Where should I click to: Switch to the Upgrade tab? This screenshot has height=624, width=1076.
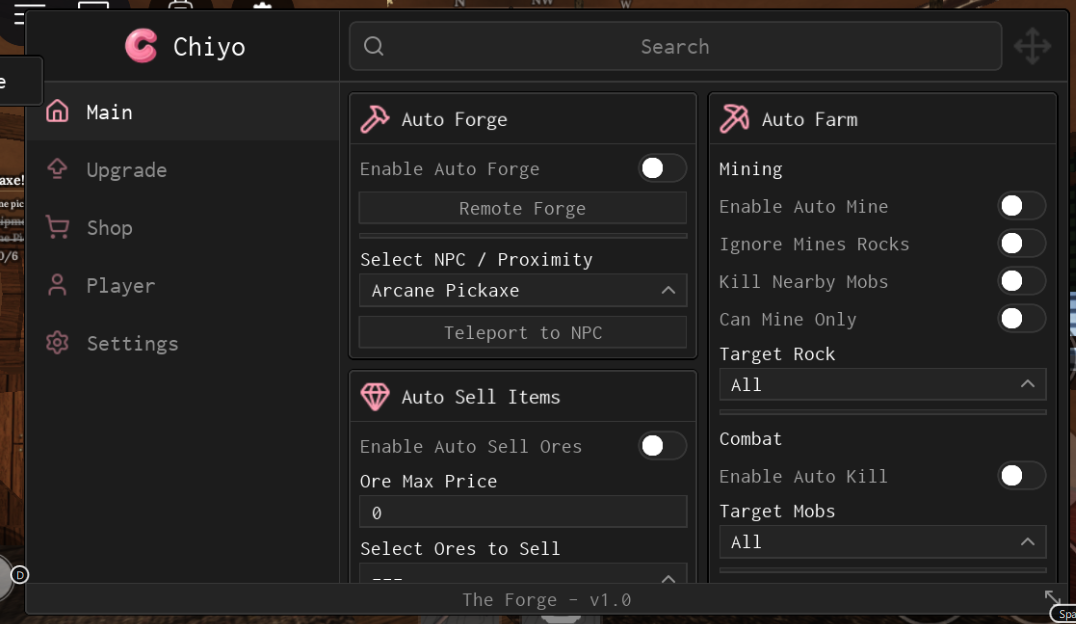[x=126, y=170]
